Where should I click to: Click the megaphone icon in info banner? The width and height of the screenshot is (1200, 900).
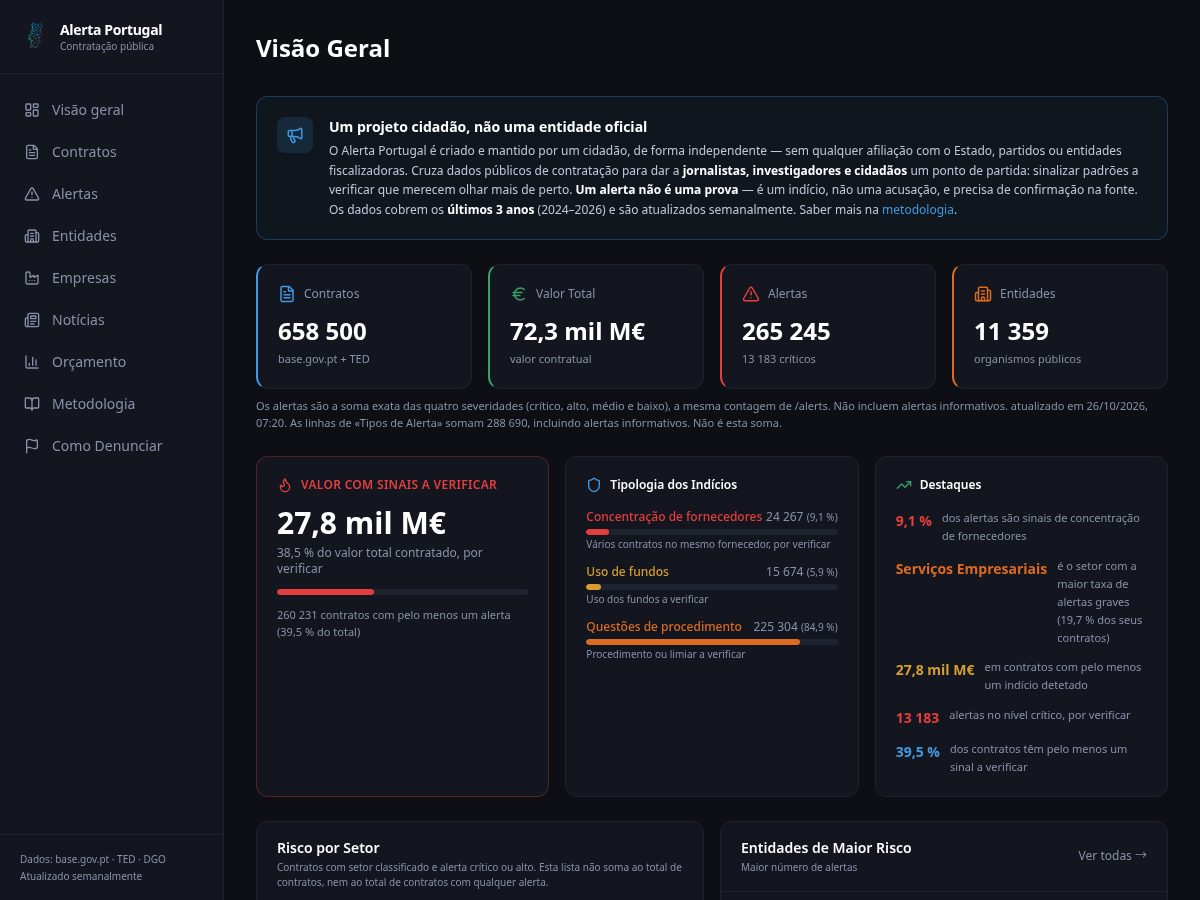[x=295, y=135]
